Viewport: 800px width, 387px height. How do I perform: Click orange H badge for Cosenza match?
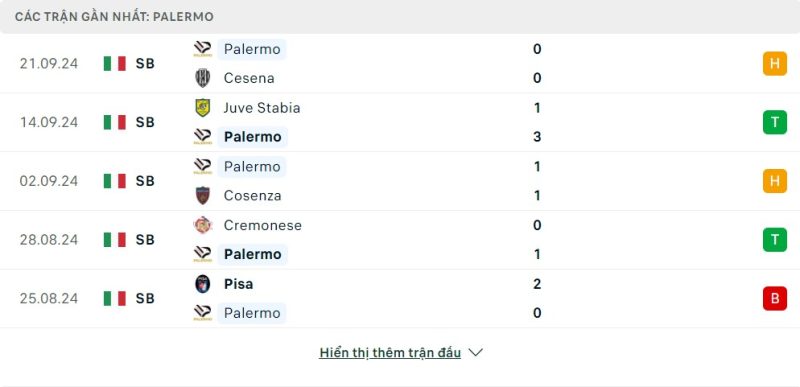(774, 181)
